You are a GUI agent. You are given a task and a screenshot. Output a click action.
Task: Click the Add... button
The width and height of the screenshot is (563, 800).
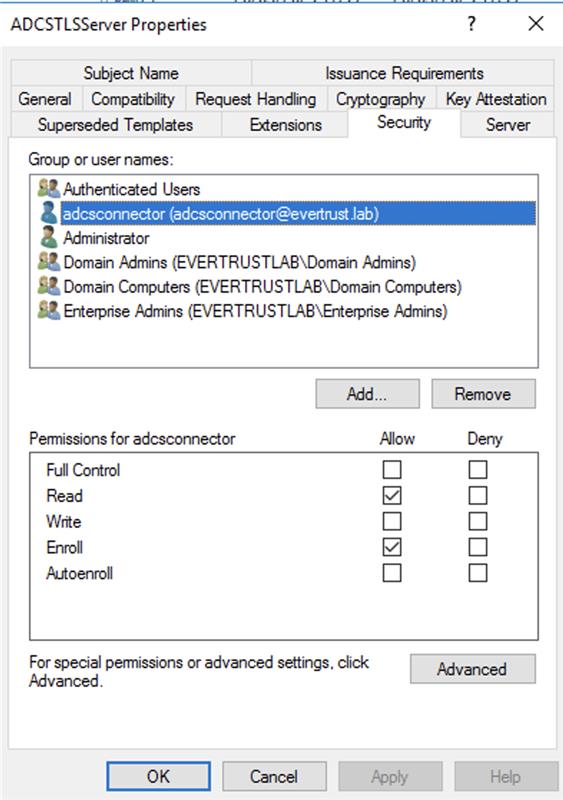click(368, 394)
